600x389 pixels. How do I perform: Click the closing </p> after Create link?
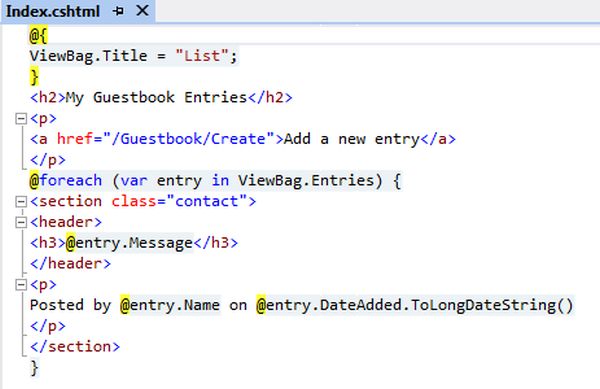point(48,160)
